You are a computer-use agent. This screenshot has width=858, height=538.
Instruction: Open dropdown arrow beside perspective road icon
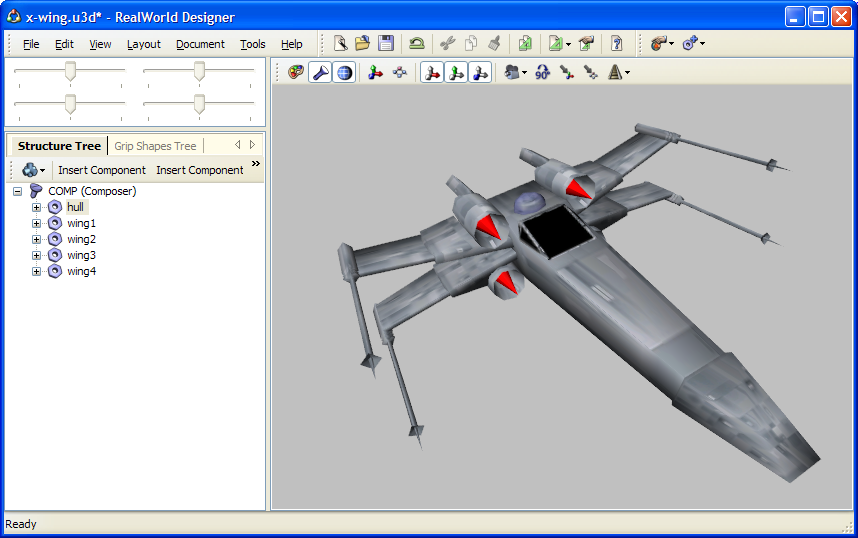coord(627,73)
